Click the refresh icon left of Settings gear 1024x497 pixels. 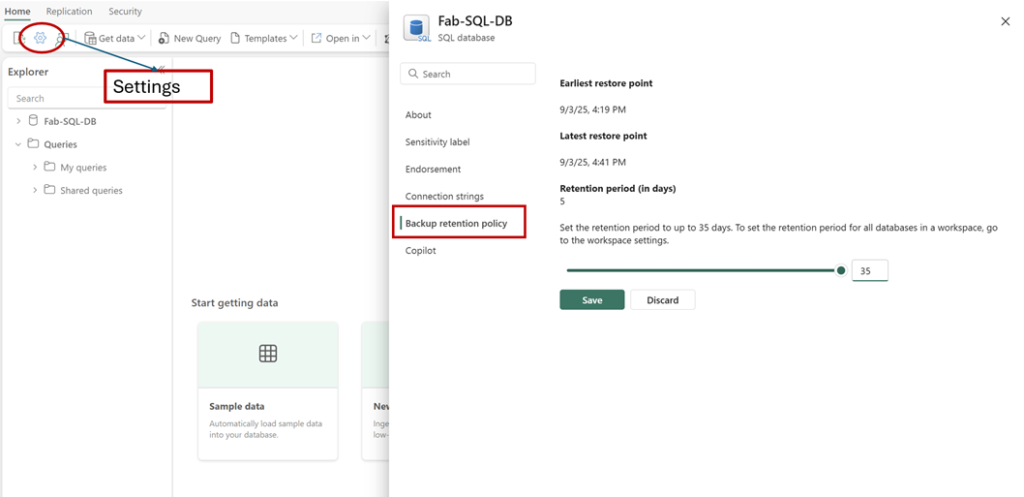(x=20, y=38)
